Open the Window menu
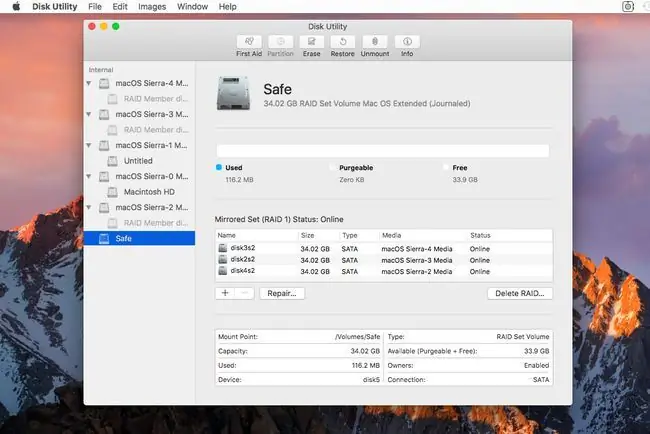 click(x=192, y=7)
